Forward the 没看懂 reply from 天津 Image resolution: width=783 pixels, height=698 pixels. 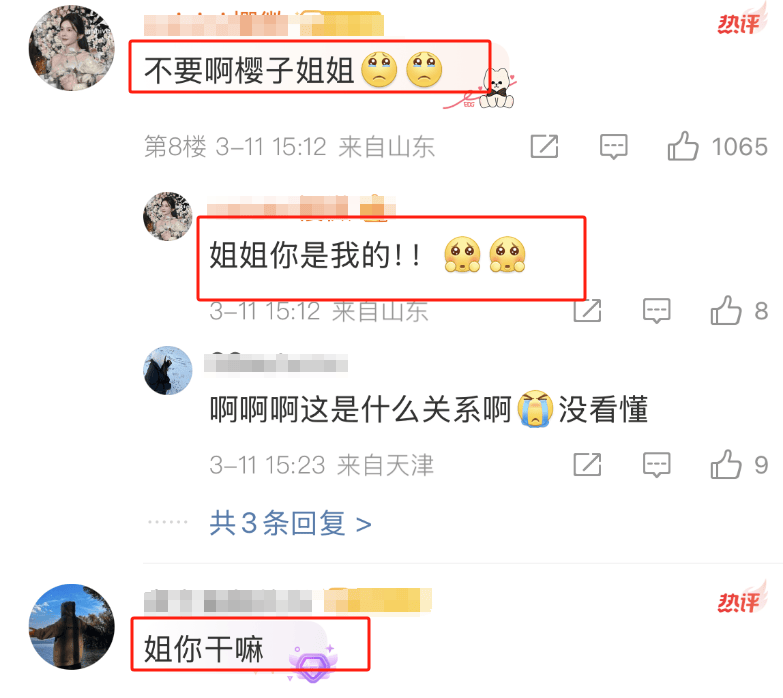[x=587, y=465]
